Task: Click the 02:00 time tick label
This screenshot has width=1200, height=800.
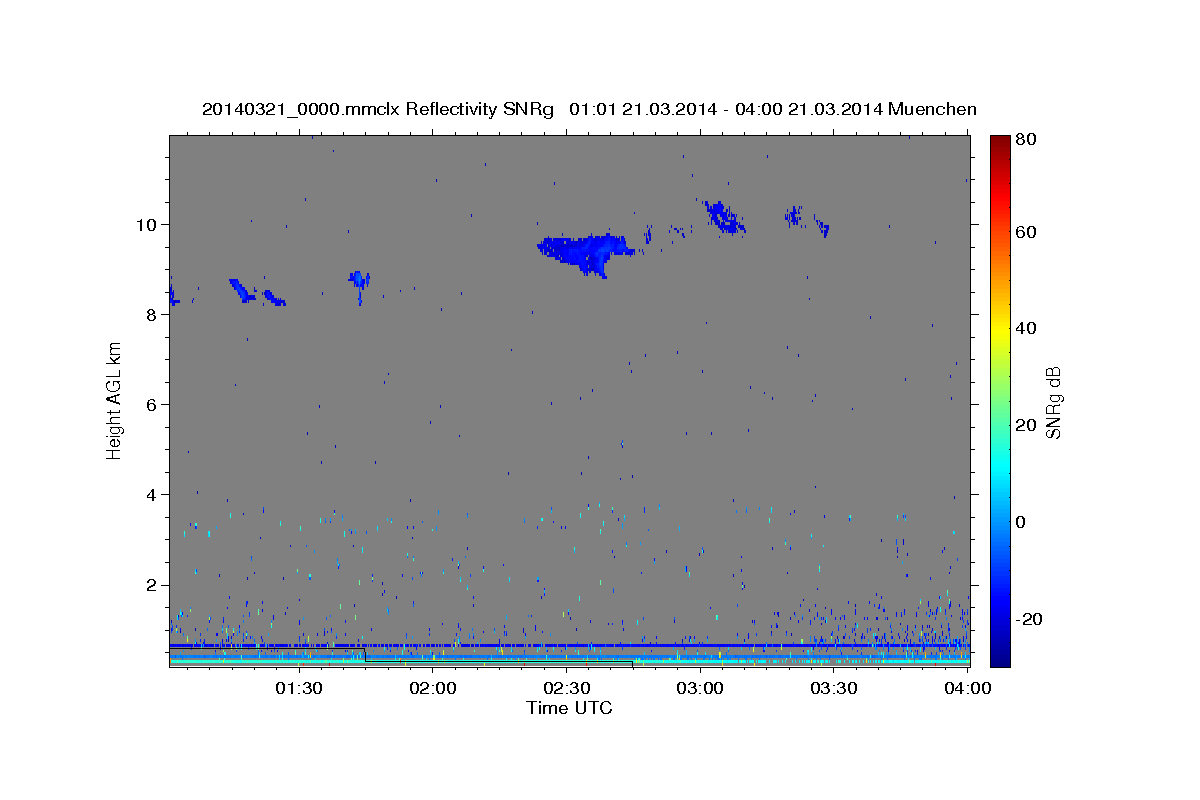Action: pyautogui.click(x=432, y=689)
